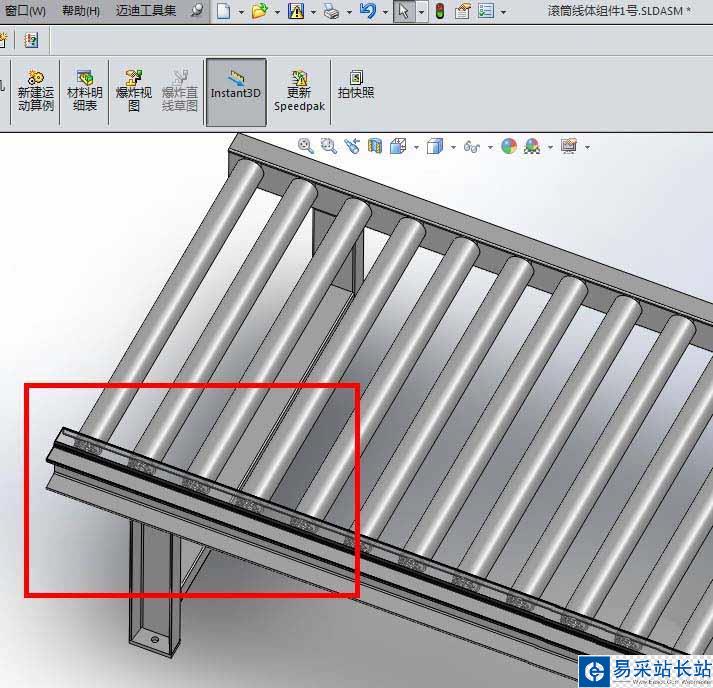The width and height of the screenshot is (713, 688).
Task: Click the Open folder icon
Action: [259, 11]
